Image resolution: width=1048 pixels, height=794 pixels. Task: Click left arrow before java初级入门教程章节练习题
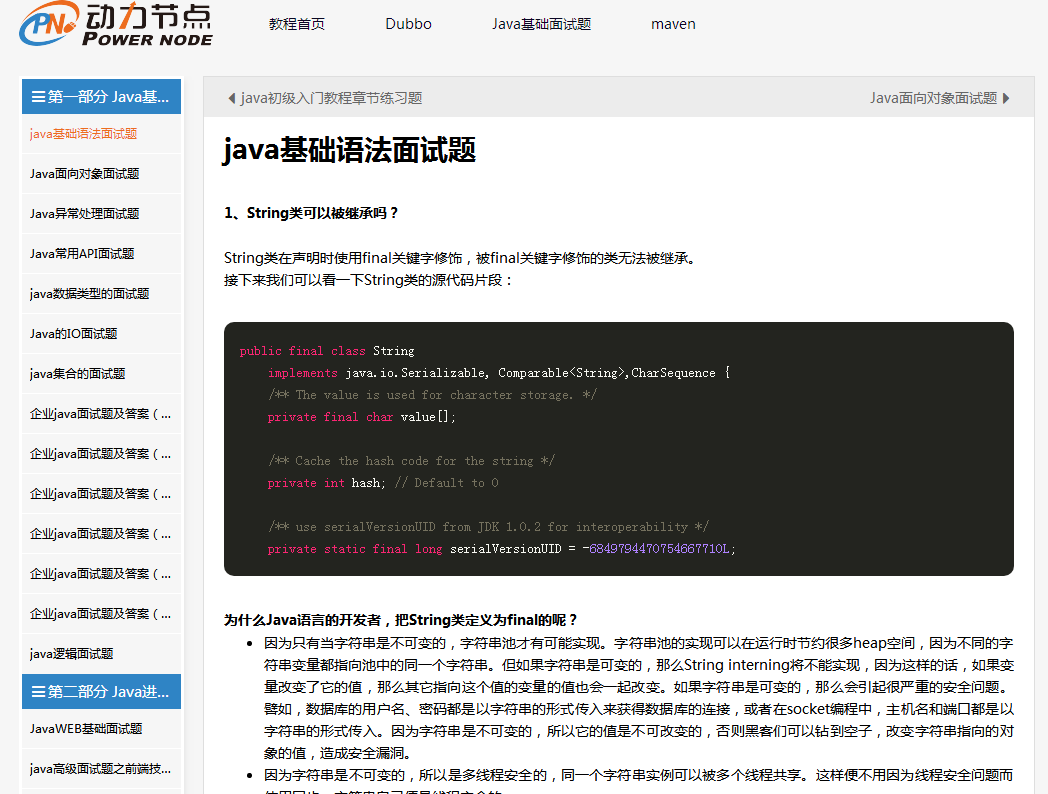(x=231, y=98)
